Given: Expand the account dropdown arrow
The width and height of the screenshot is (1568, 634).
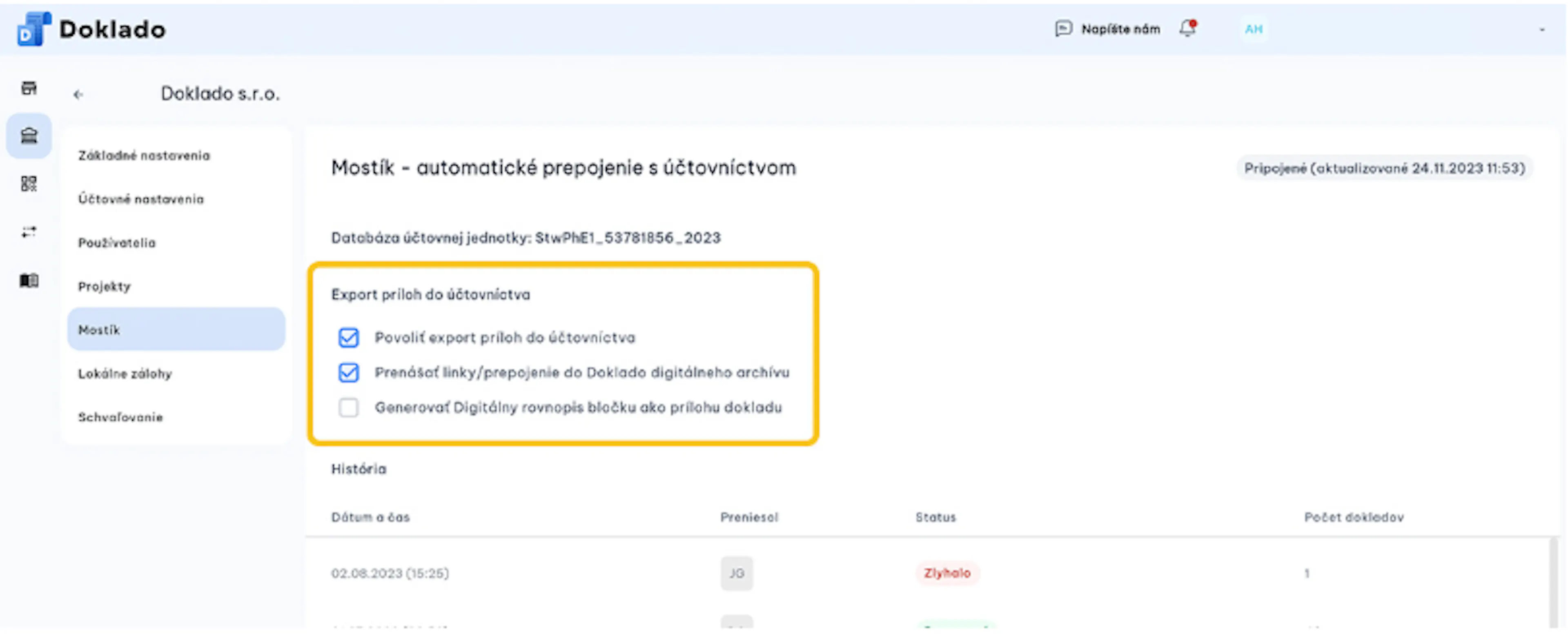Looking at the screenshot, I should coord(1542,29).
